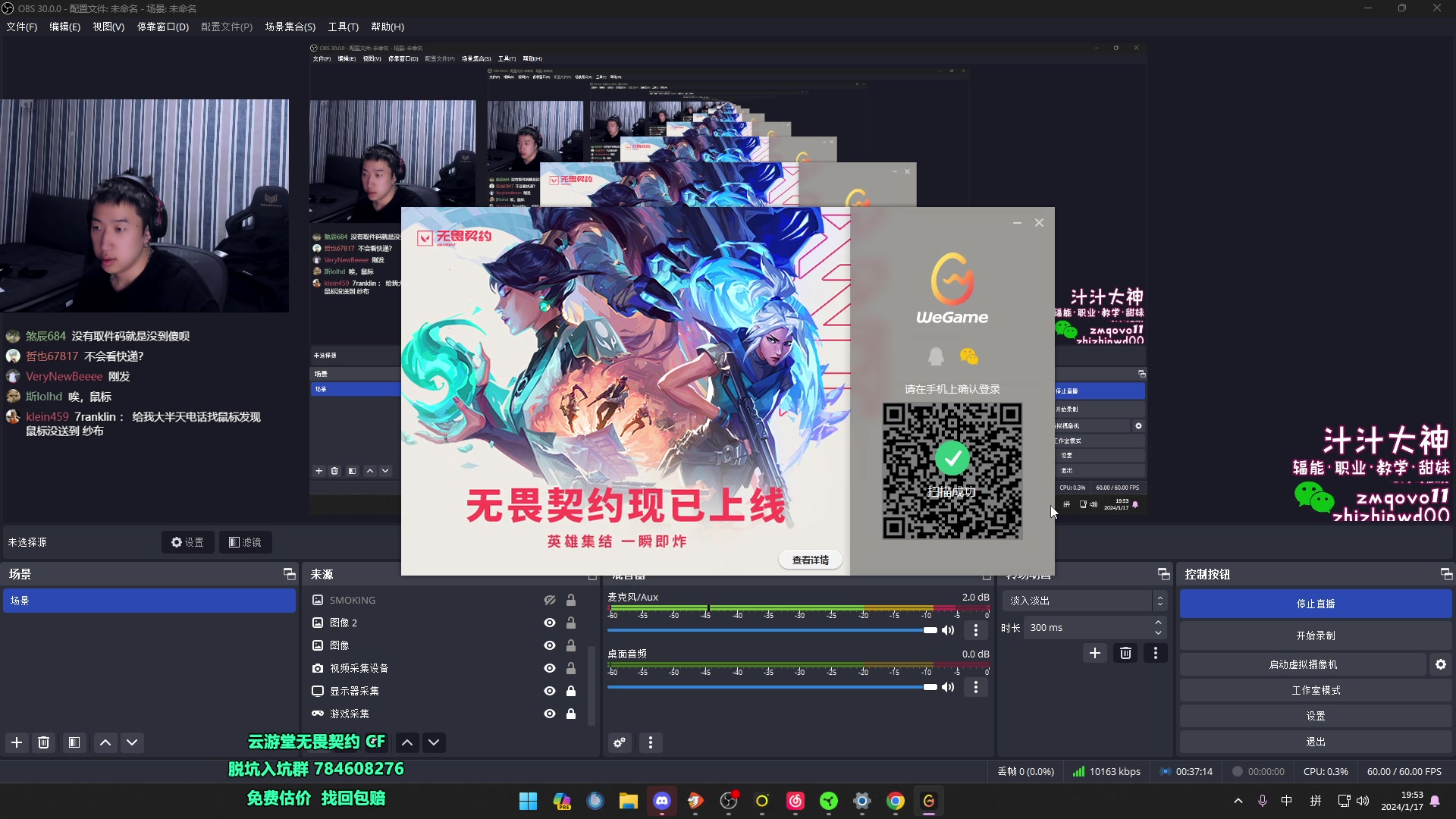The width and height of the screenshot is (1456, 819).
Task: Open 工具(T) menu
Action: [343, 27]
